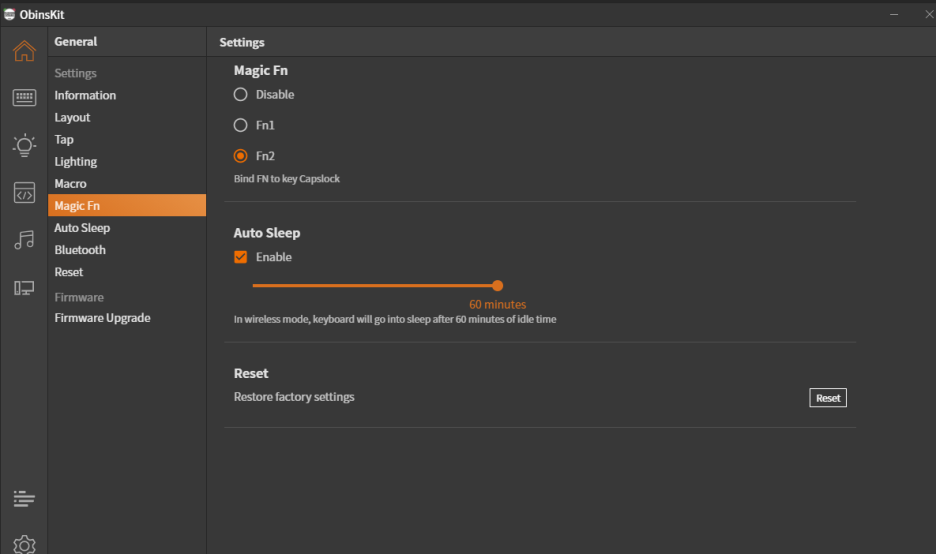This screenshot has width=936, height=554.
Task: Go to Layout in the General menu
Action: (x=127, y=118)
